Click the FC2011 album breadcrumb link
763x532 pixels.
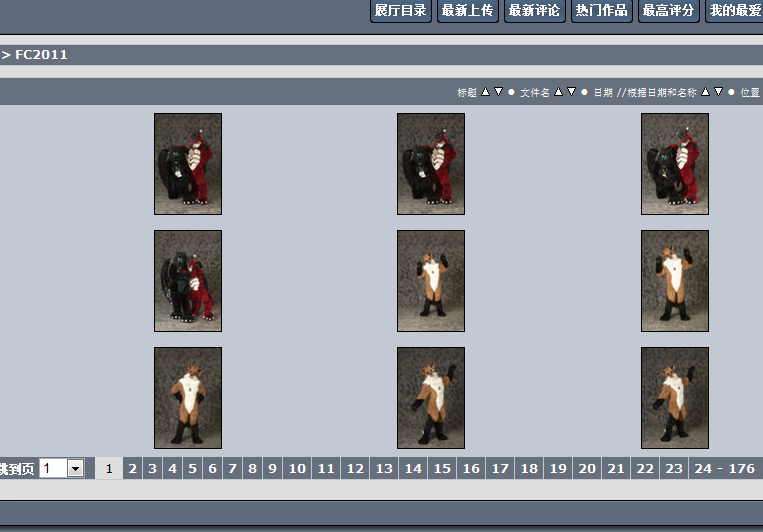point(41,55)
